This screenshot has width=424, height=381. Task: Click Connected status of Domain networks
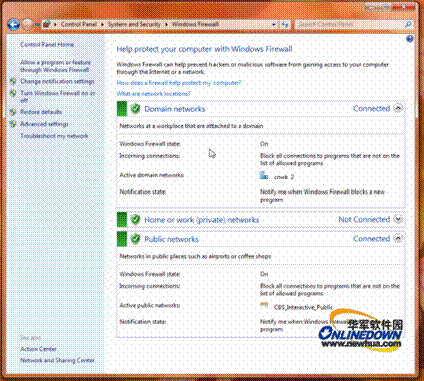point(371,108)
